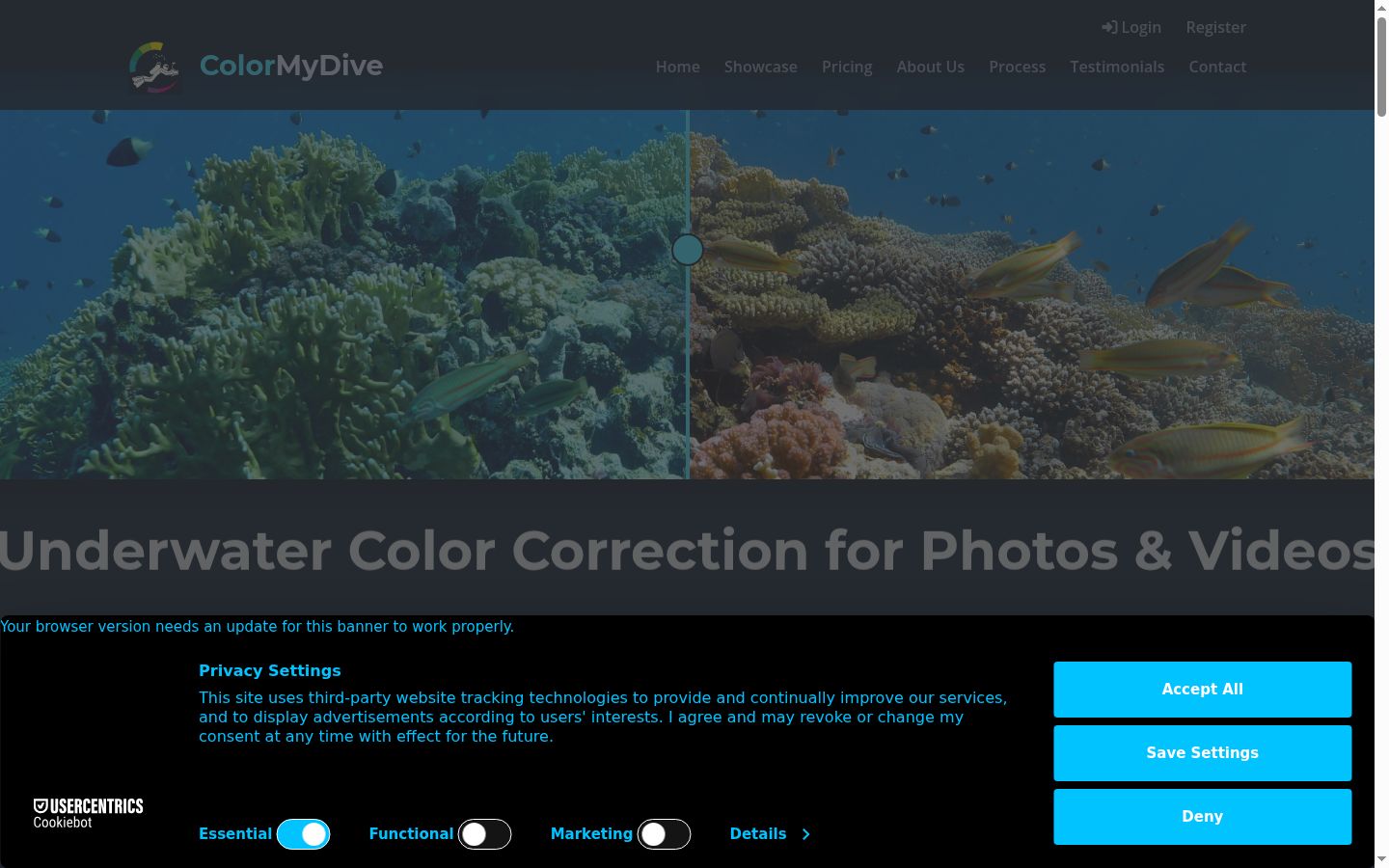The width and height of the screenshot is (1389, 868).
Task: Expand cookie Details with chevron
Action: [x=770, y=833]
